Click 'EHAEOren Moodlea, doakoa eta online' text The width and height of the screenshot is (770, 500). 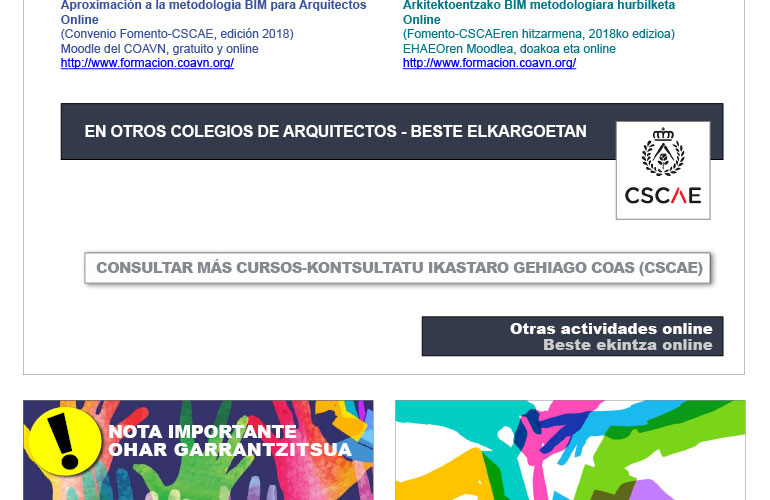tap(509, 49)
